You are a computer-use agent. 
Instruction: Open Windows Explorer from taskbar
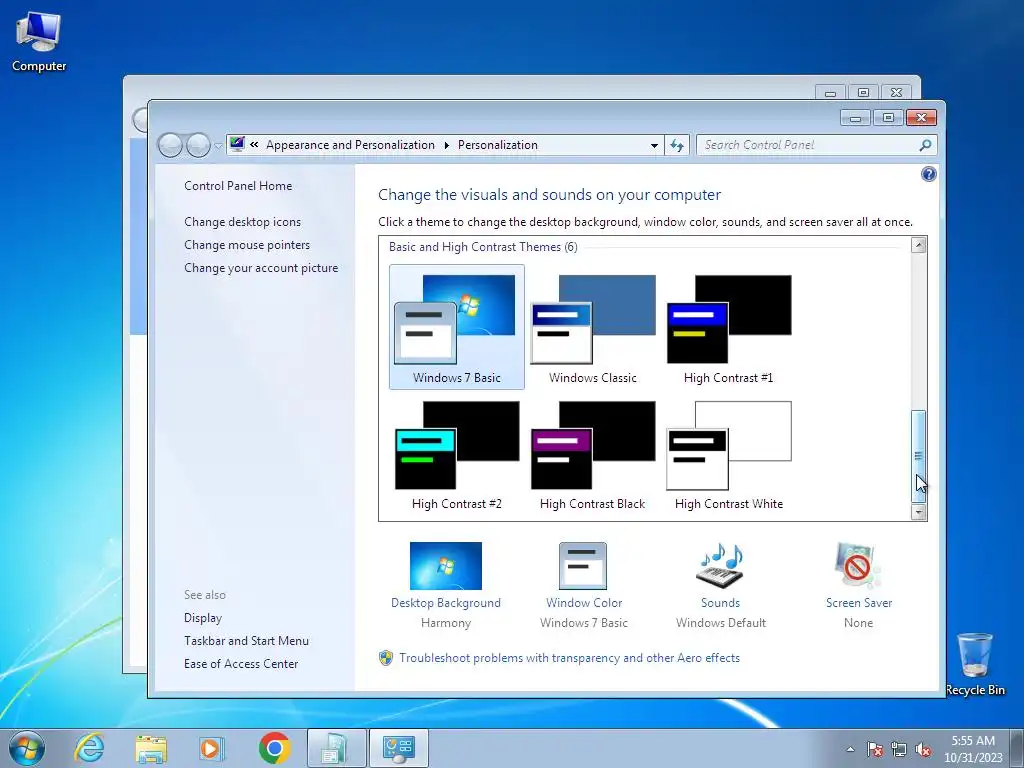coord(151,748)
